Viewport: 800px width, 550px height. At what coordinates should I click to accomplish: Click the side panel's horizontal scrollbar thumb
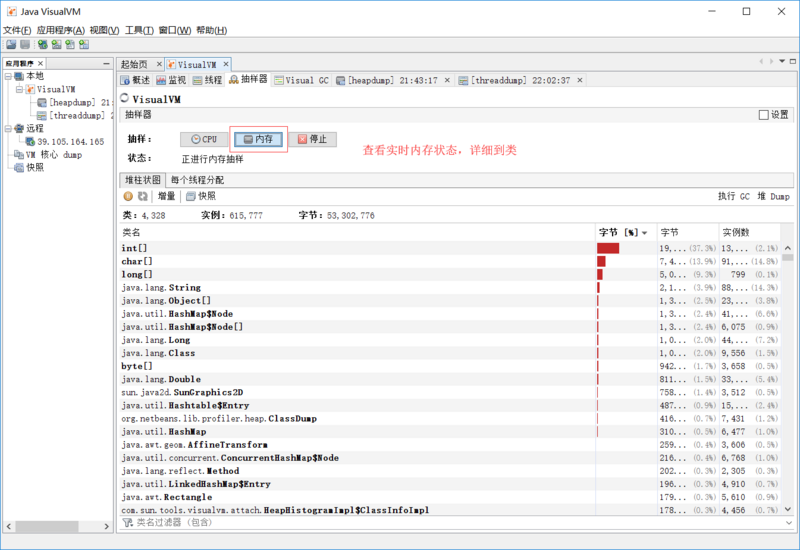point(46,526)
